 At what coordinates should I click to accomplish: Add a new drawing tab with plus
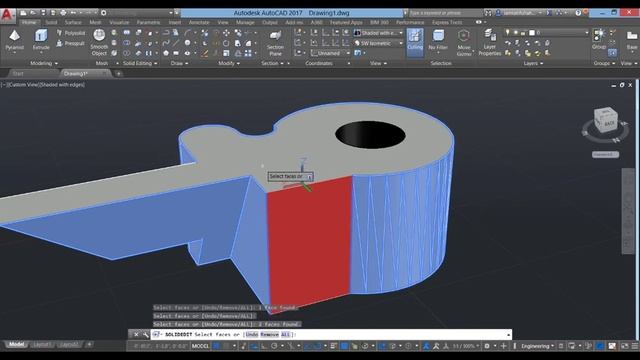pyautogui.click(x=118, y=74)
